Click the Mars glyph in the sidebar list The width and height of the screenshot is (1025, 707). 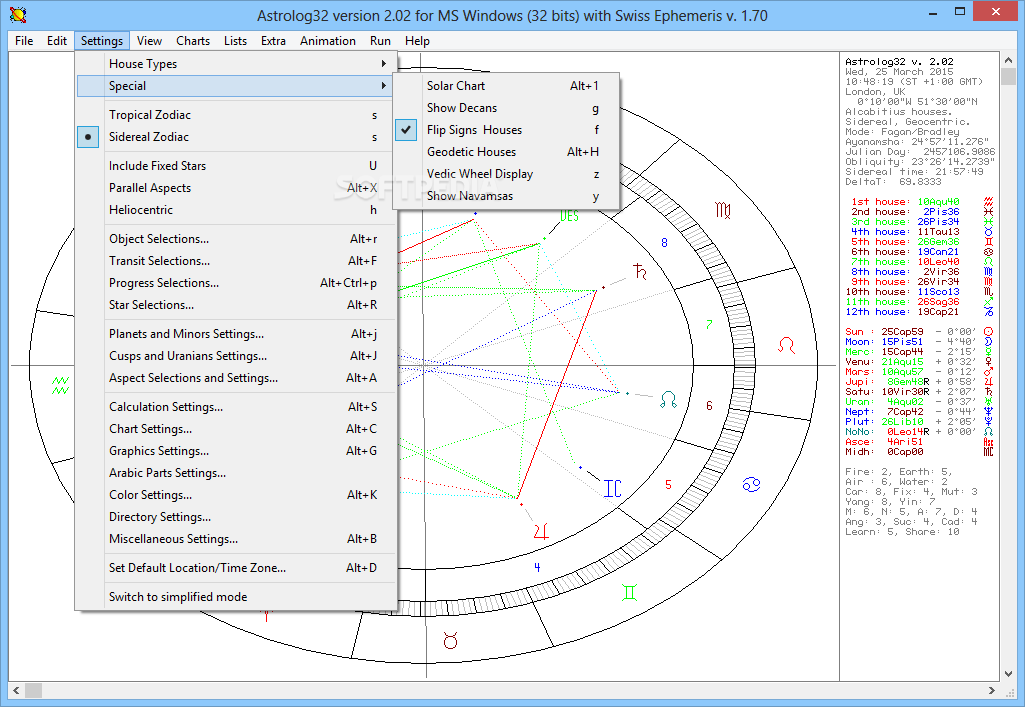click(x=988, y=372)
